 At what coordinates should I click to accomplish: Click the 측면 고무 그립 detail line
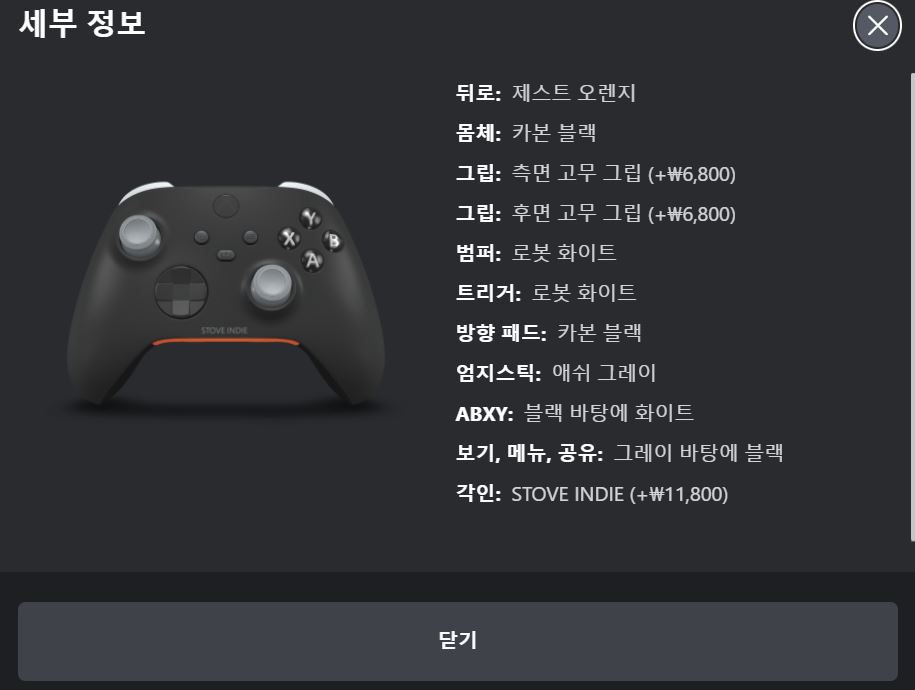(595, 173)
